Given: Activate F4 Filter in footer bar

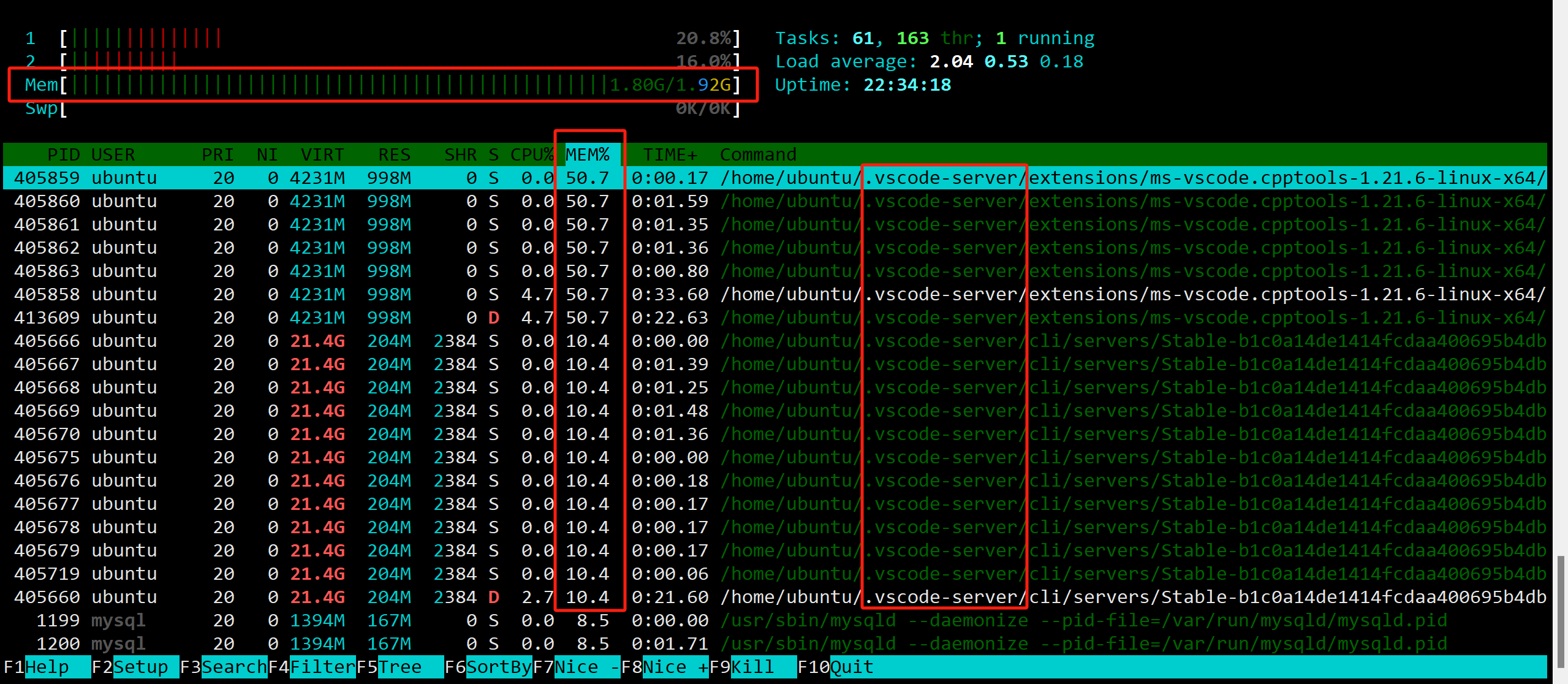Looking at the screenshot, I should 312,667.
